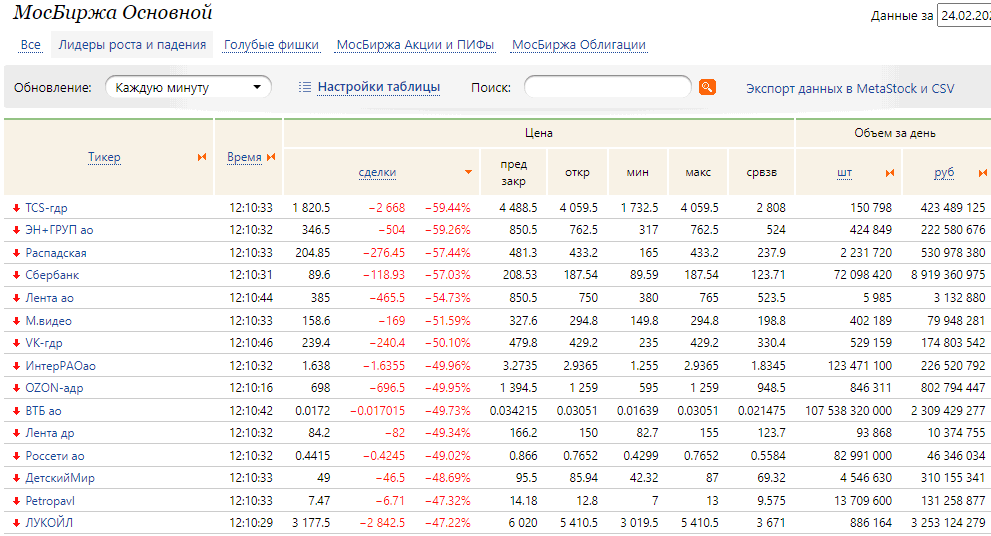Click red down arrow beside ЛУКОЙЛ
The image size is (991, 536).
click(x=16, y=523)
